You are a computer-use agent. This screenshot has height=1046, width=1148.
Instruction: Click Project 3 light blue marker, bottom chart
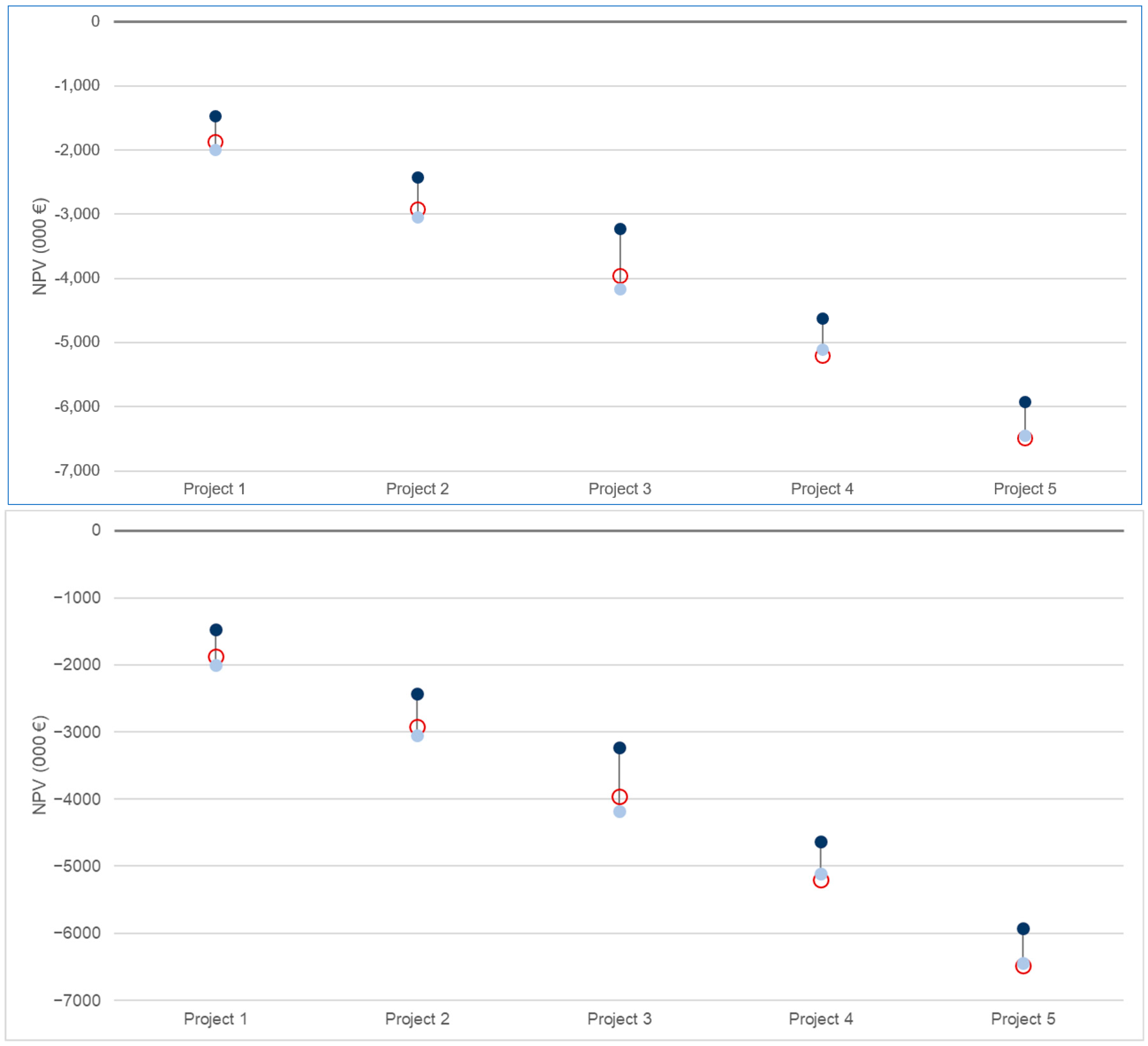[x=620, y=812]
